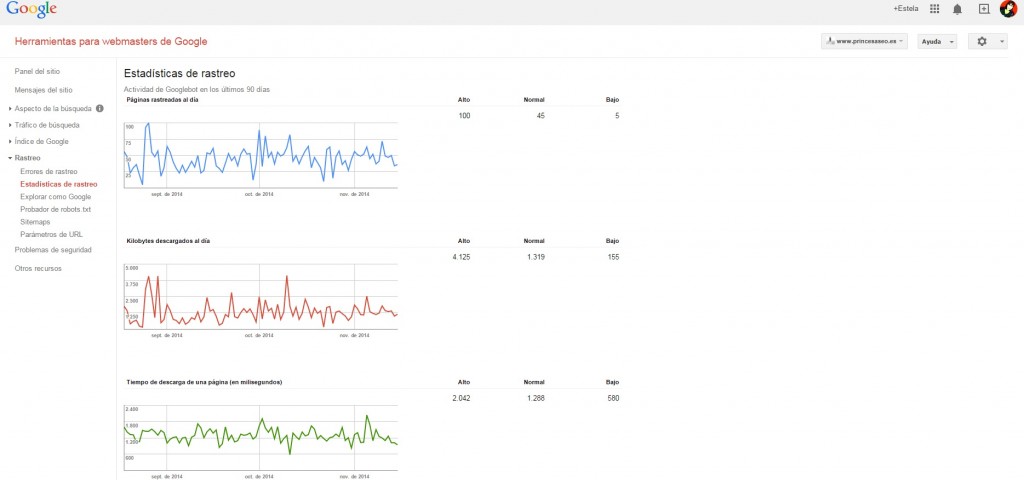Click the green Tiempo de descarga chart

[x=261, y=438]
